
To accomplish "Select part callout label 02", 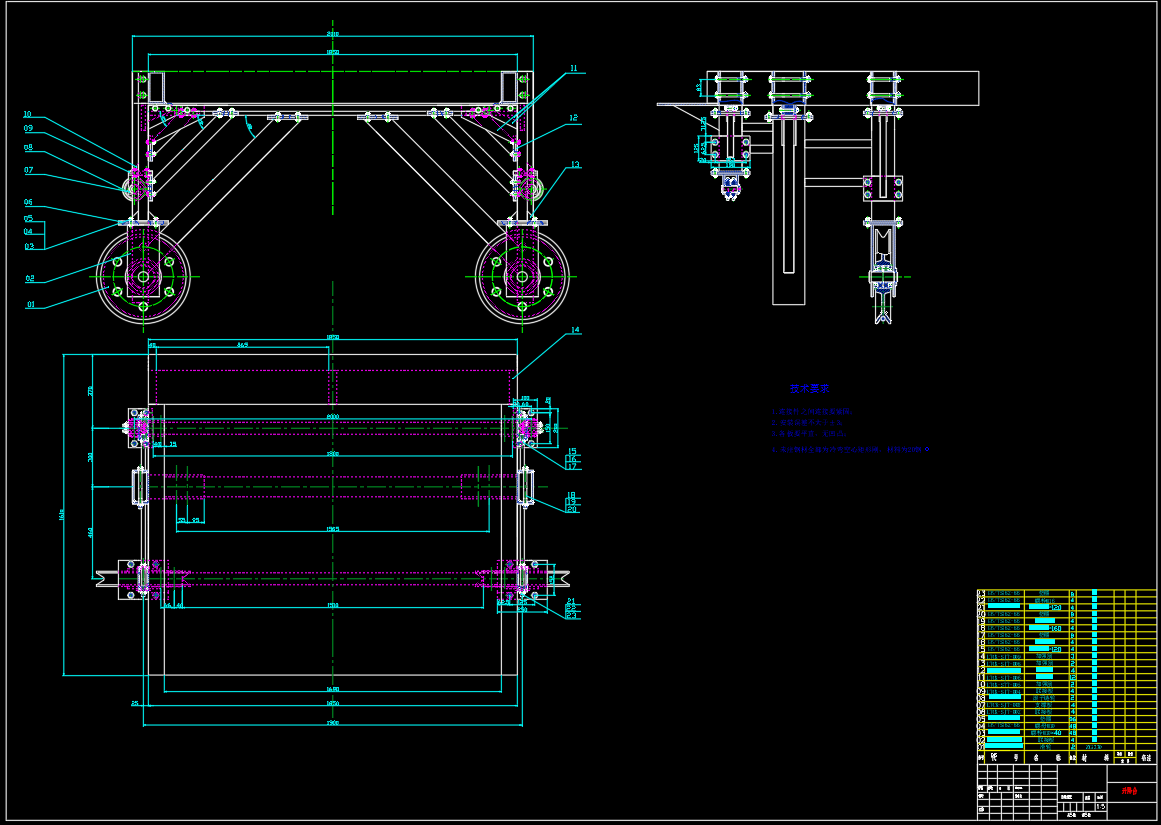I will point(30,279).
